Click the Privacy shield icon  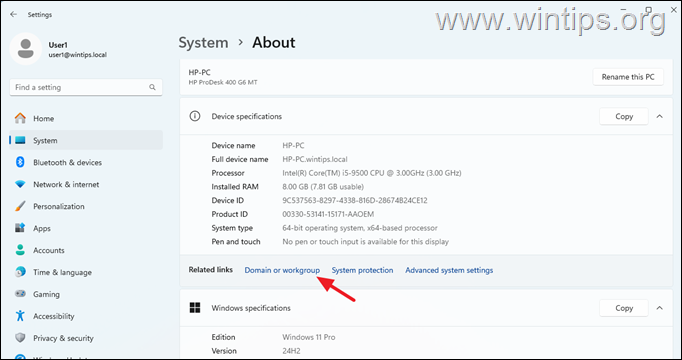coord(20,338)
